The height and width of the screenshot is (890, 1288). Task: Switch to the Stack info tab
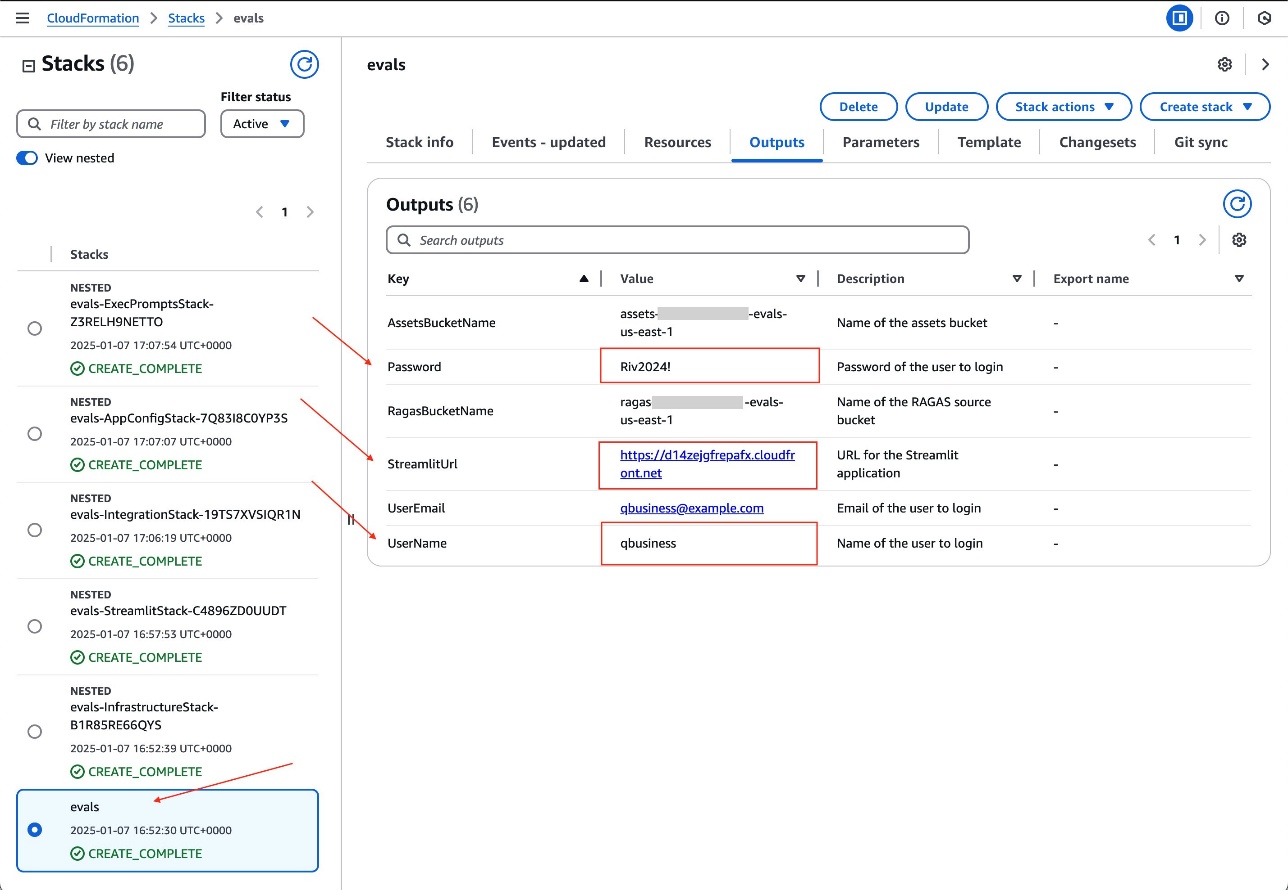[x=420, y=142]
